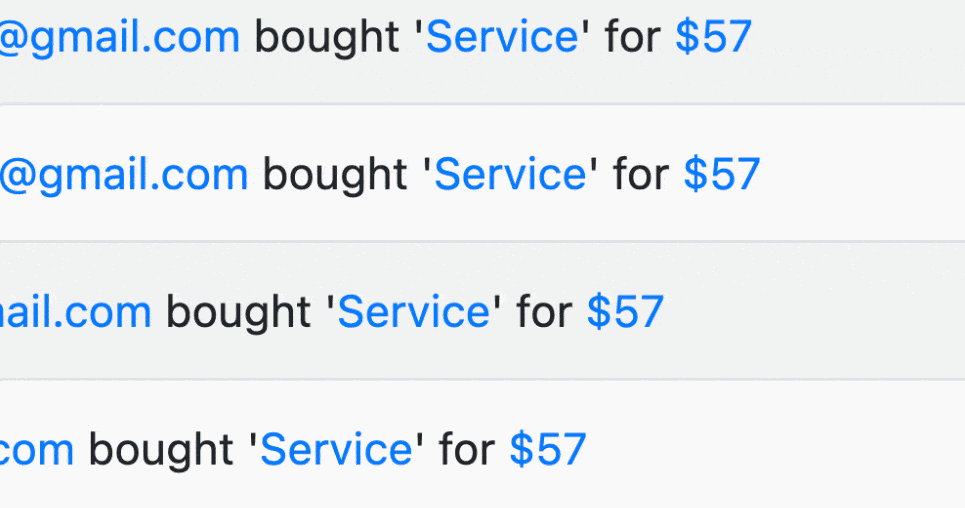Click the $57 amount in the third row
965x508 pixels.
point(625,312)
